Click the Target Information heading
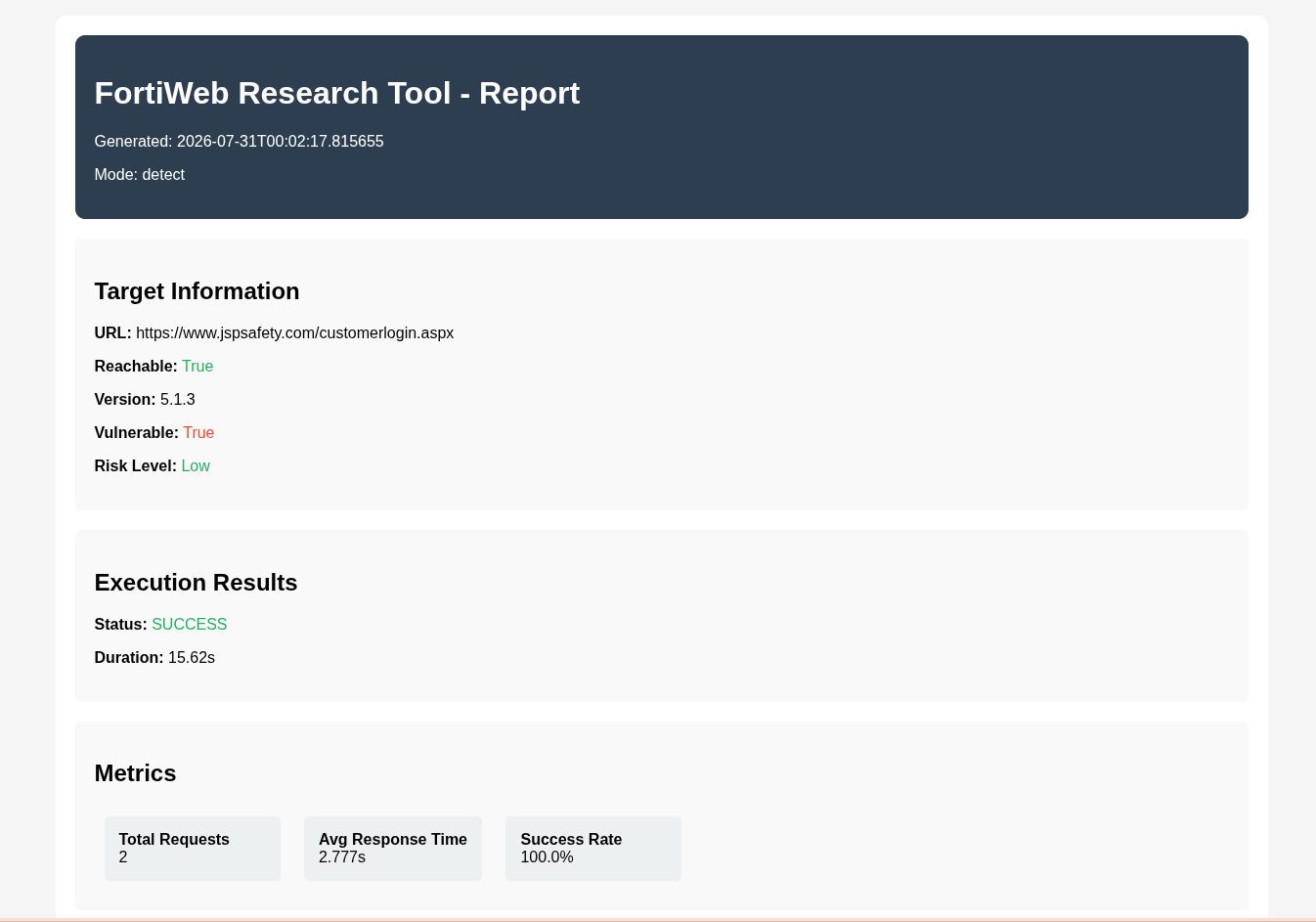Viewport: 1316px width, 922px height. 197,291
